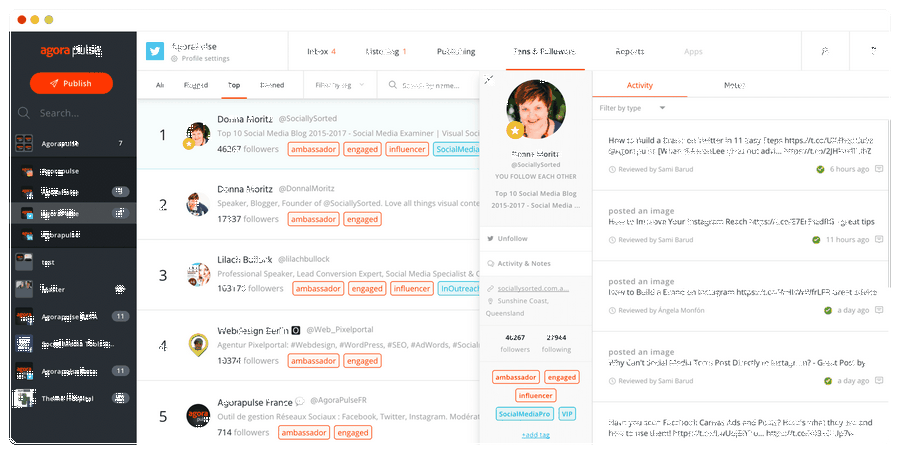Open the Apps tab
The image size is (900, 454).
click(693, 51)
